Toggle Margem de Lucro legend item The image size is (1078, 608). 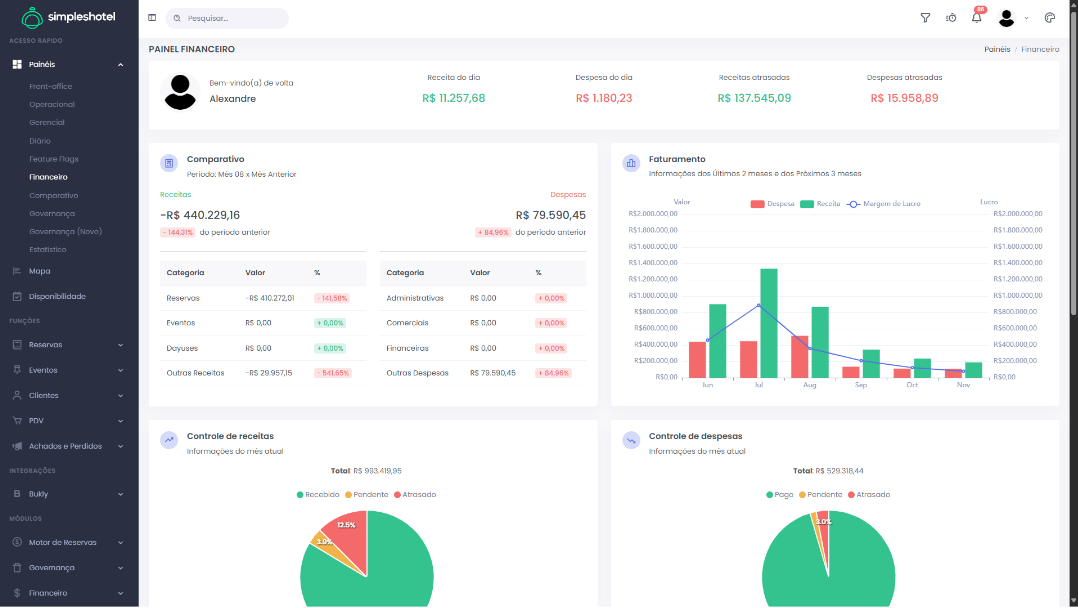(x=883, y=204)
